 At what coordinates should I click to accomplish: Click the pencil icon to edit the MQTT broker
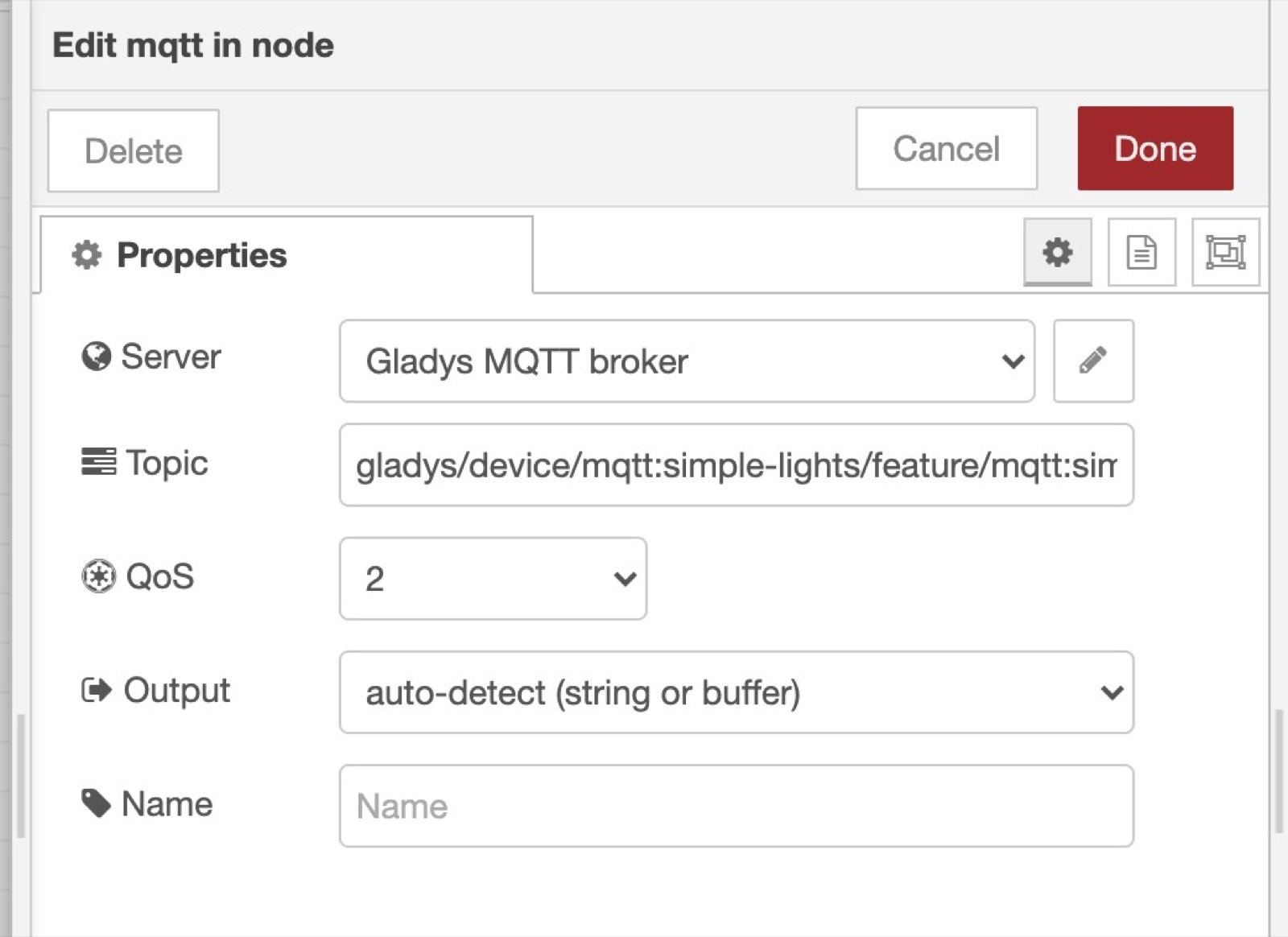tap(1092, 361)
